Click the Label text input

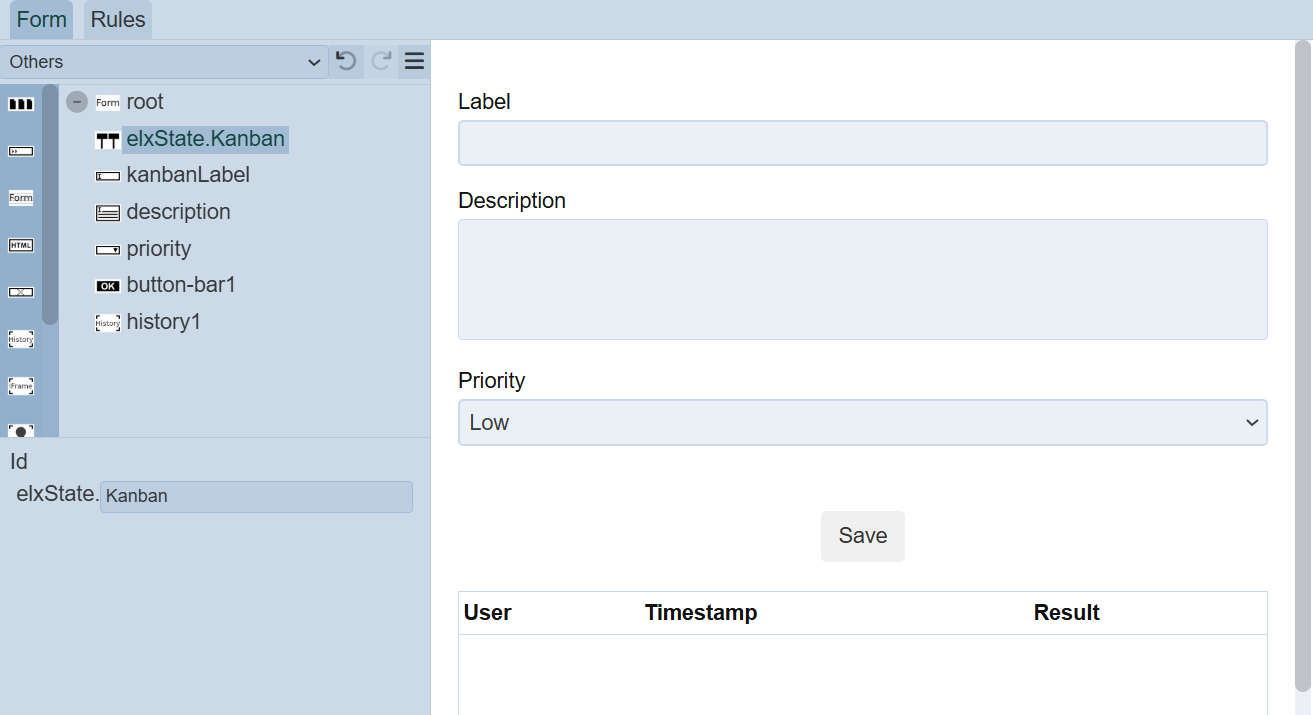pos(862,143)
